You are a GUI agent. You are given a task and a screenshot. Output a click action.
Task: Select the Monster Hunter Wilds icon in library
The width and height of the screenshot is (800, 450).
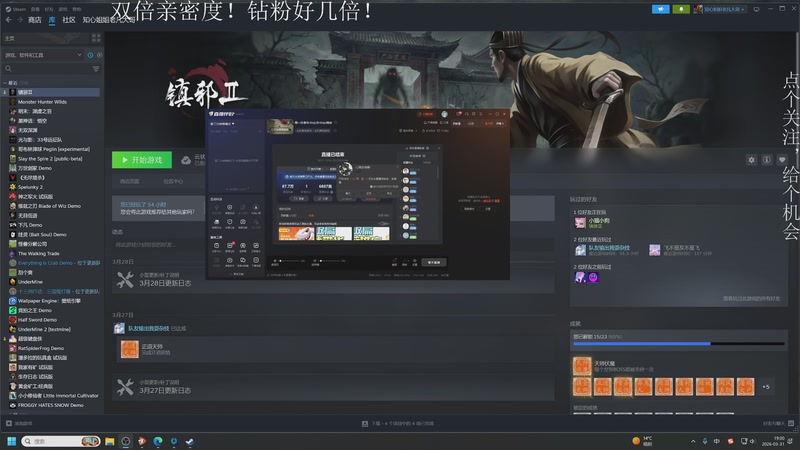[x=13, y=102]
